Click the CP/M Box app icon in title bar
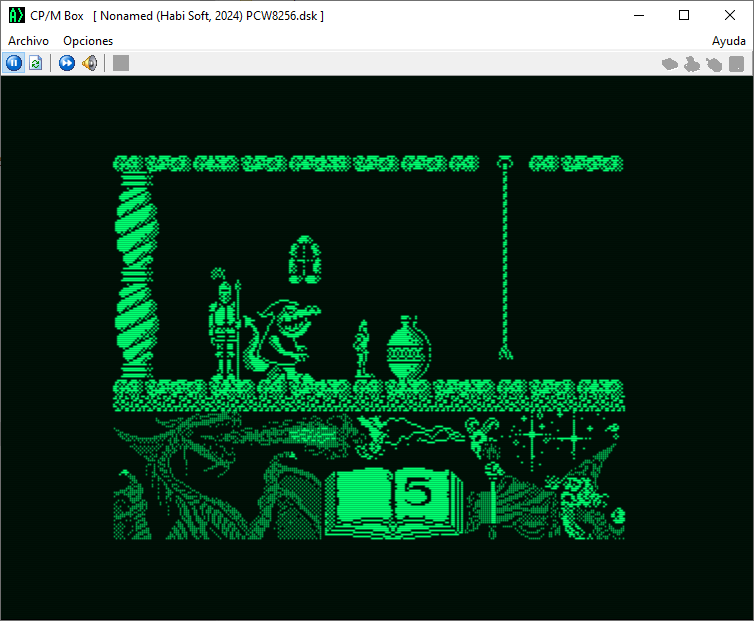The image size is (754, 621). click(16, 15)
